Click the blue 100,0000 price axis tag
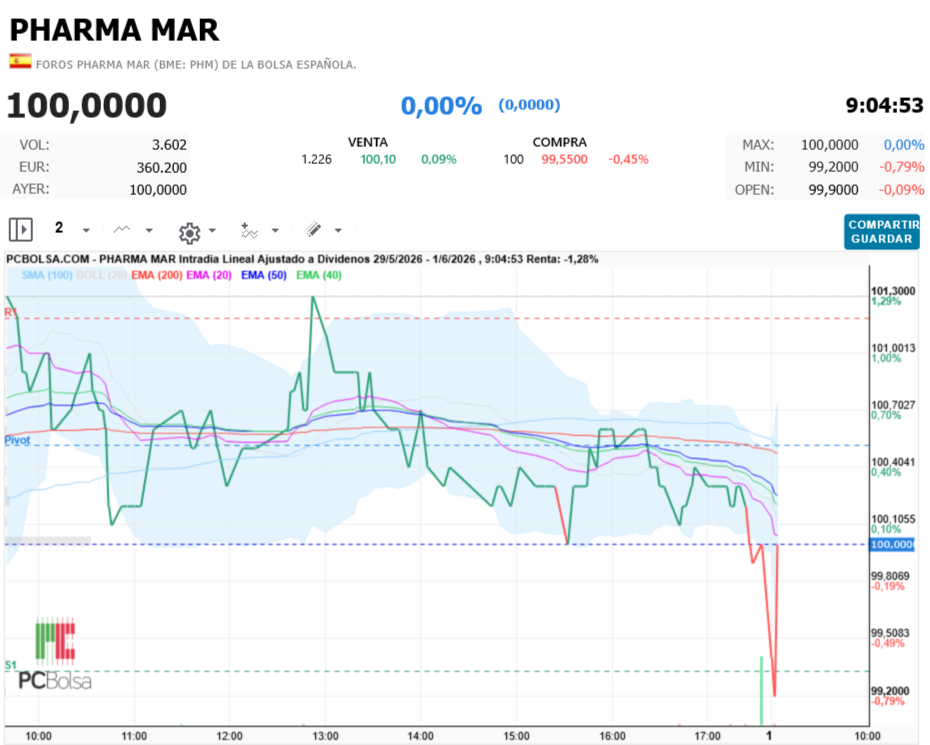 coord(892,545)
